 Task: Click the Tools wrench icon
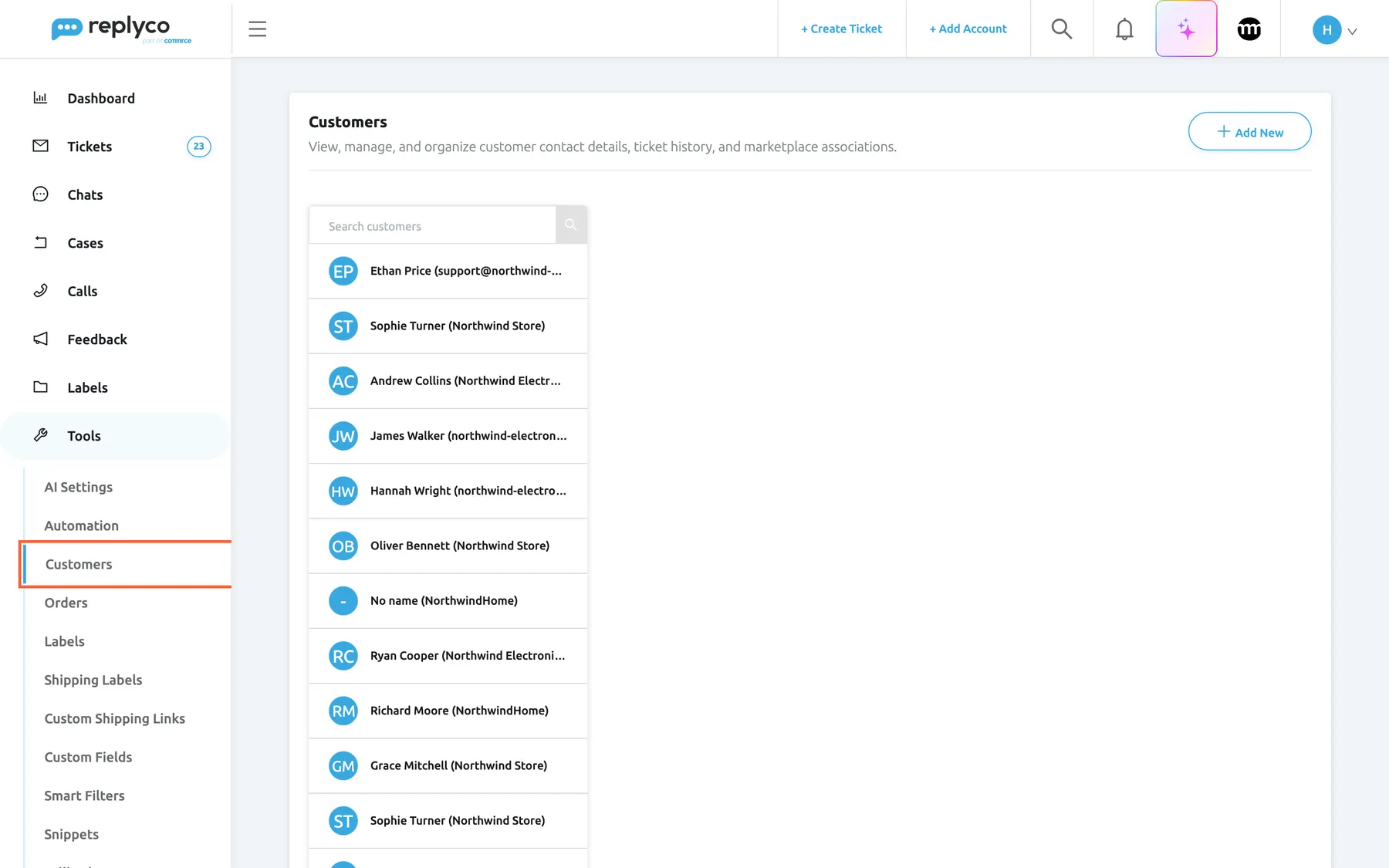[40, 435]
